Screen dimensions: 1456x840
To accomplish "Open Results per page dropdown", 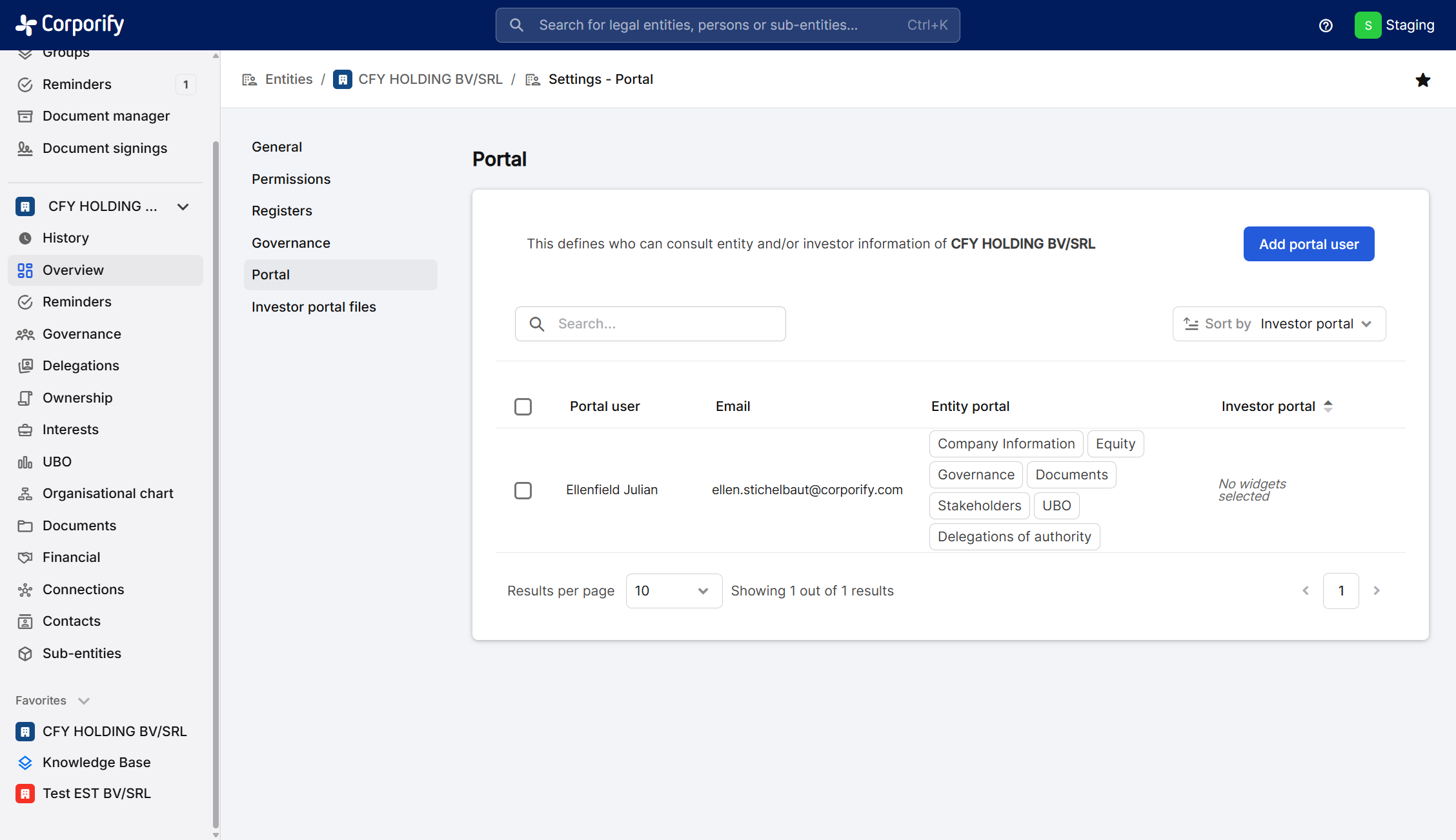I will click(673, 591).
